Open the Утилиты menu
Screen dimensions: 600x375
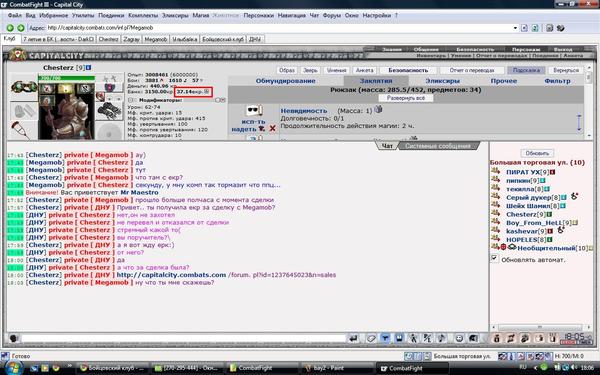pyautogui.click(x=83, y=16)
